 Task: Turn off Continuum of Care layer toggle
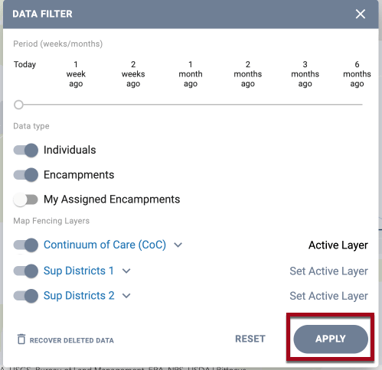coord(26,245)
